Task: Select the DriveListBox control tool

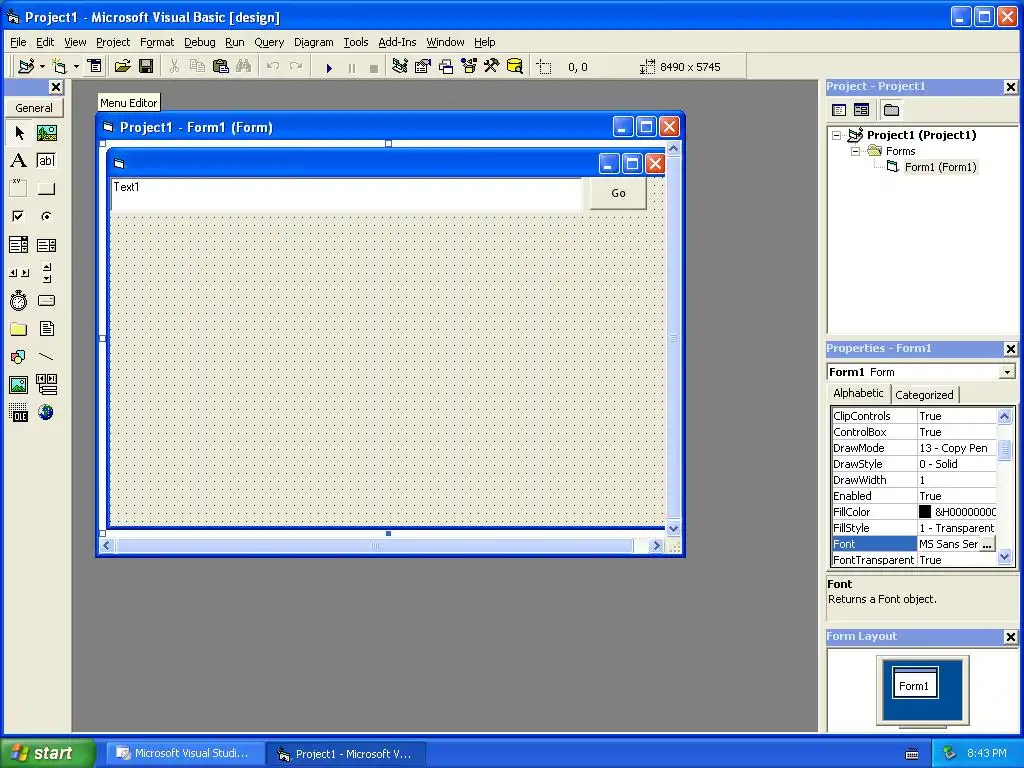Action: [x=46, y=300]
